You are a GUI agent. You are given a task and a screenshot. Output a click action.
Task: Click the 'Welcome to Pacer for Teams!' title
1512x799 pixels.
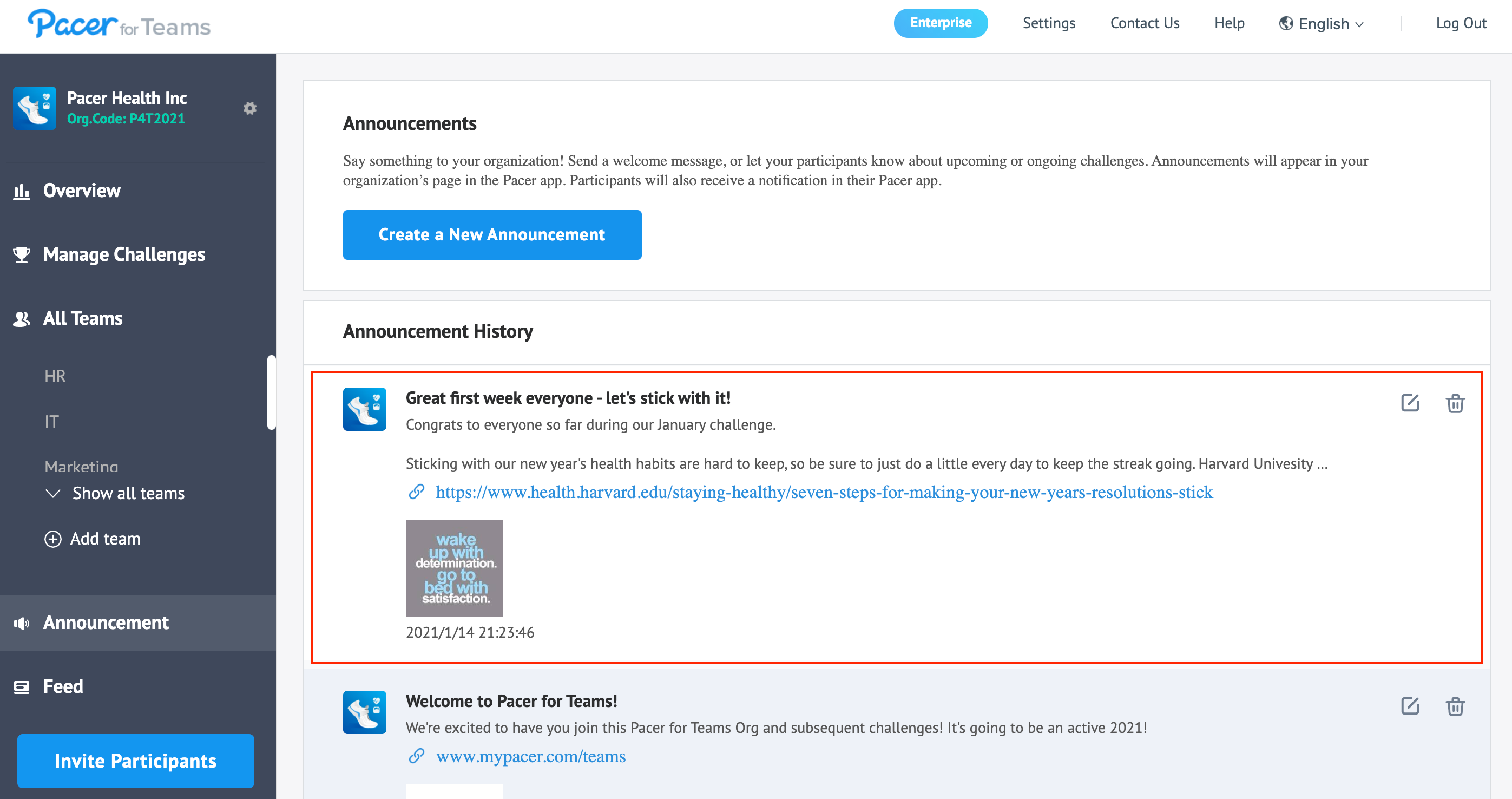coord(511,702)
